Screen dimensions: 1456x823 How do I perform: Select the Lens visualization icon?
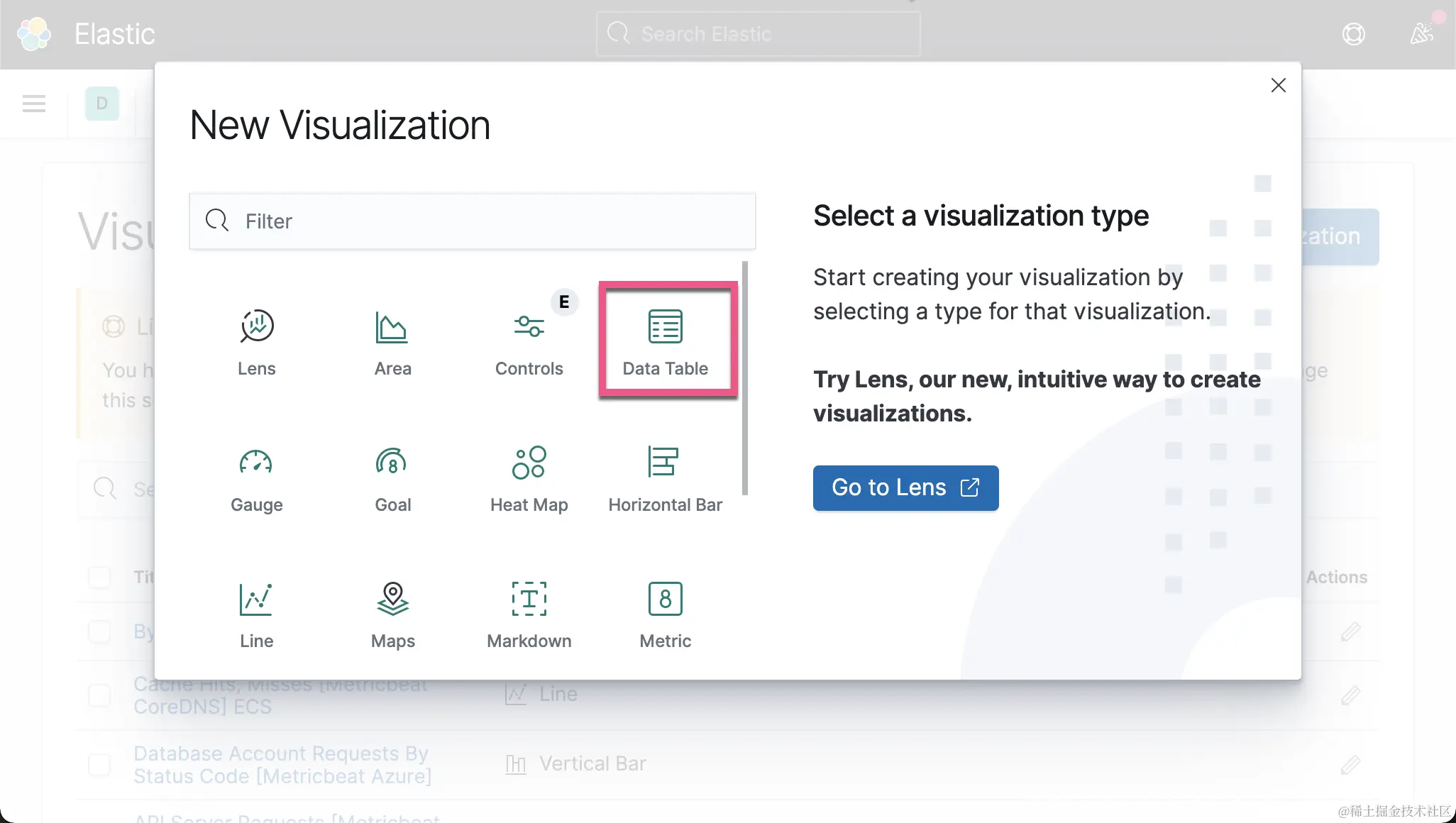pyautogui.click(x=256, y=327)
